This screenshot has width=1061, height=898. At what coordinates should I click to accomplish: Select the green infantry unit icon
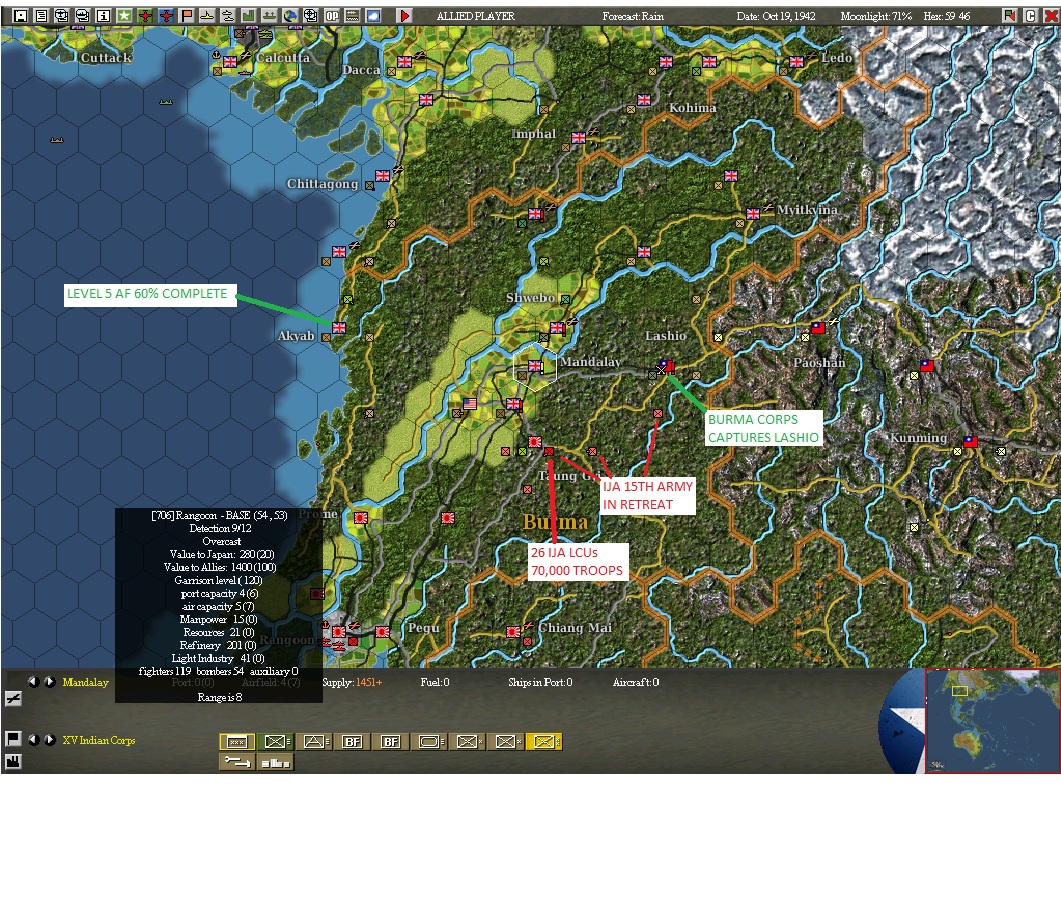[275, 742]
